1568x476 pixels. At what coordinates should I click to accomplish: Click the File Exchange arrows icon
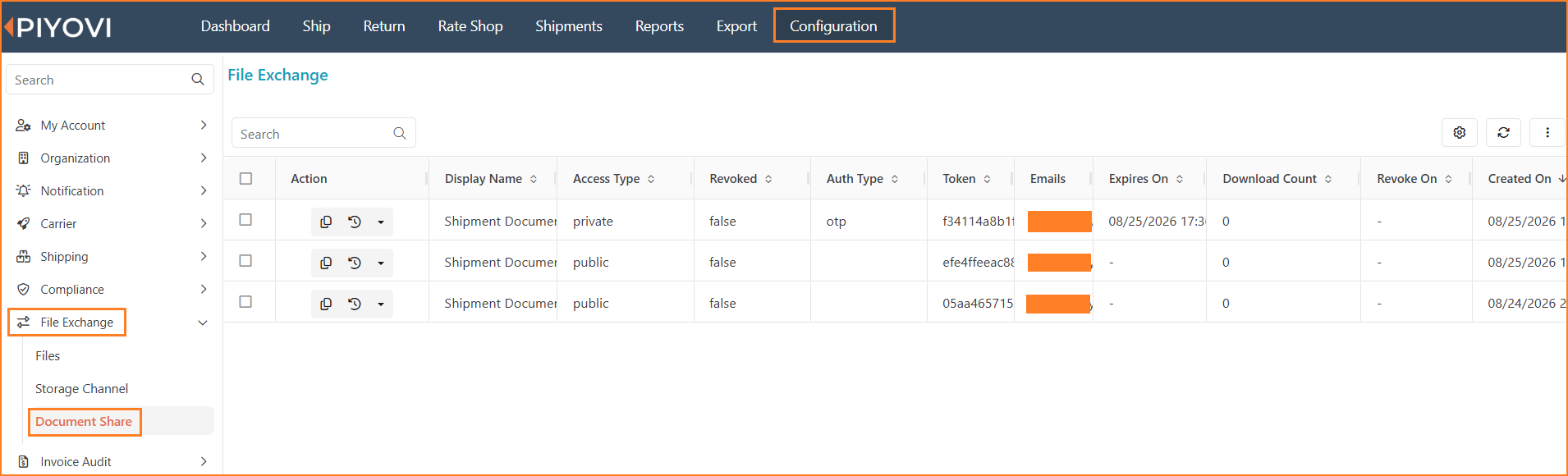(23, 322)
